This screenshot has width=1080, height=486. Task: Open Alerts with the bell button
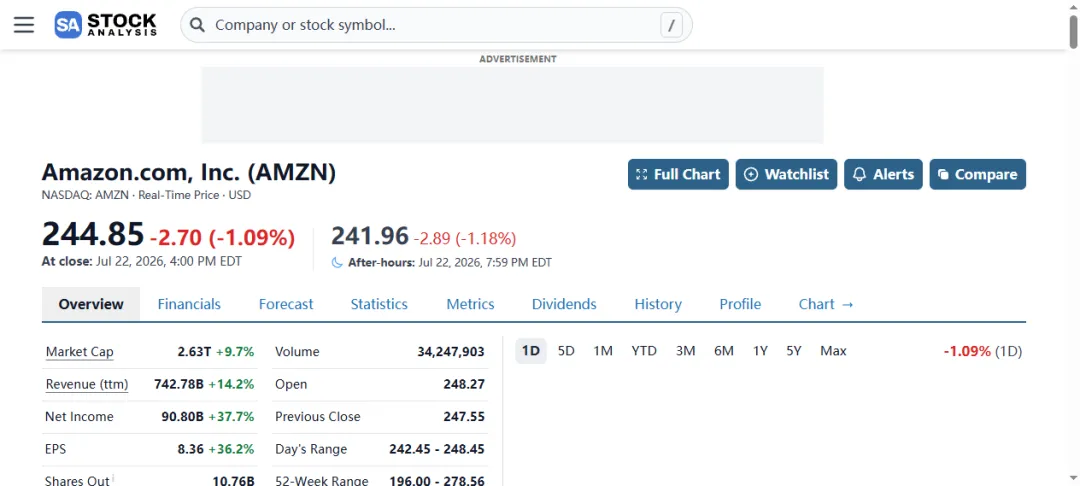(883, 174)
